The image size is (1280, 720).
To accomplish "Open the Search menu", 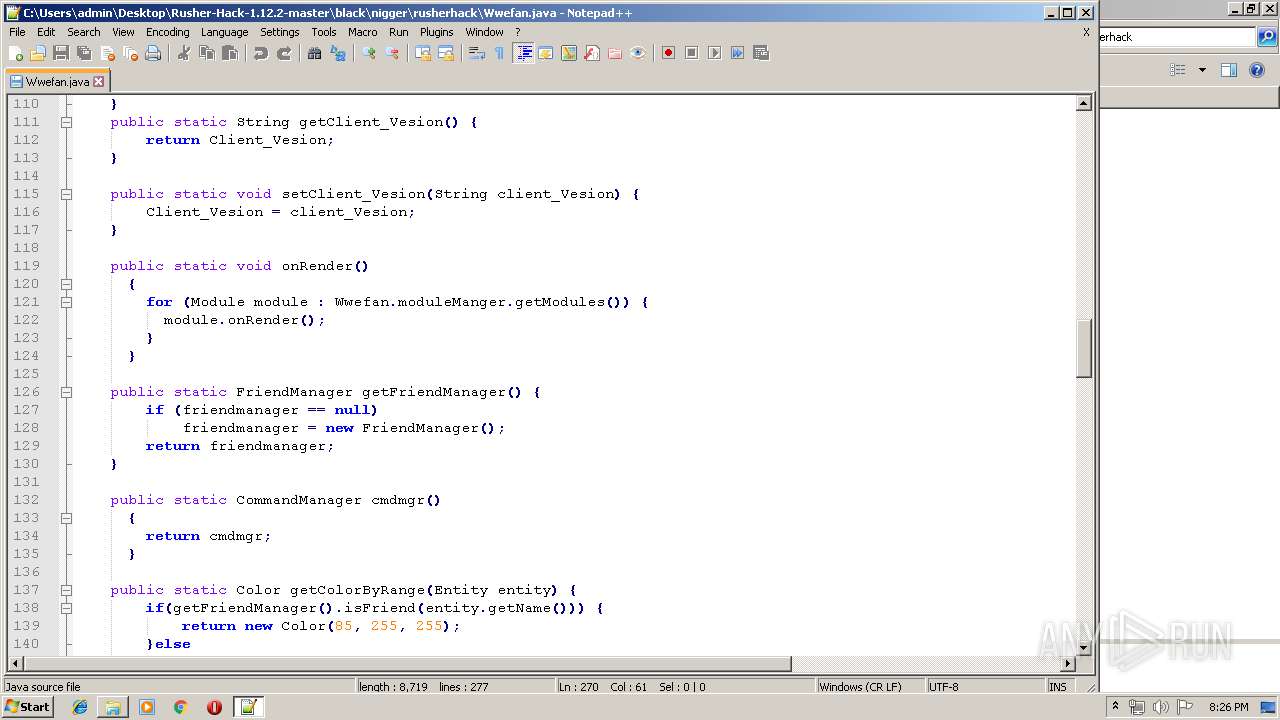I will click(x=84, y=32).
